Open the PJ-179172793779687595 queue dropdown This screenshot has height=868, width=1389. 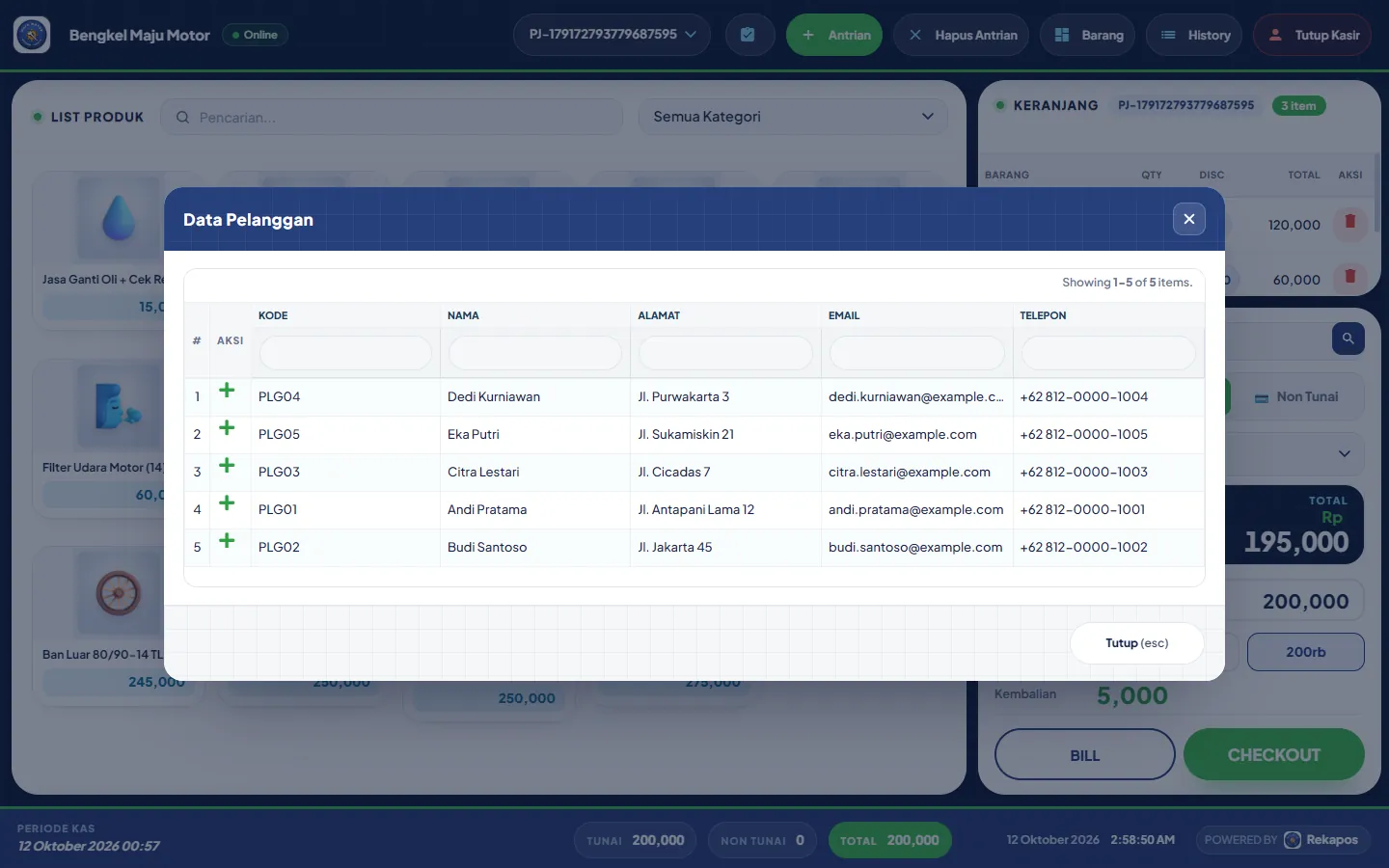612,35
